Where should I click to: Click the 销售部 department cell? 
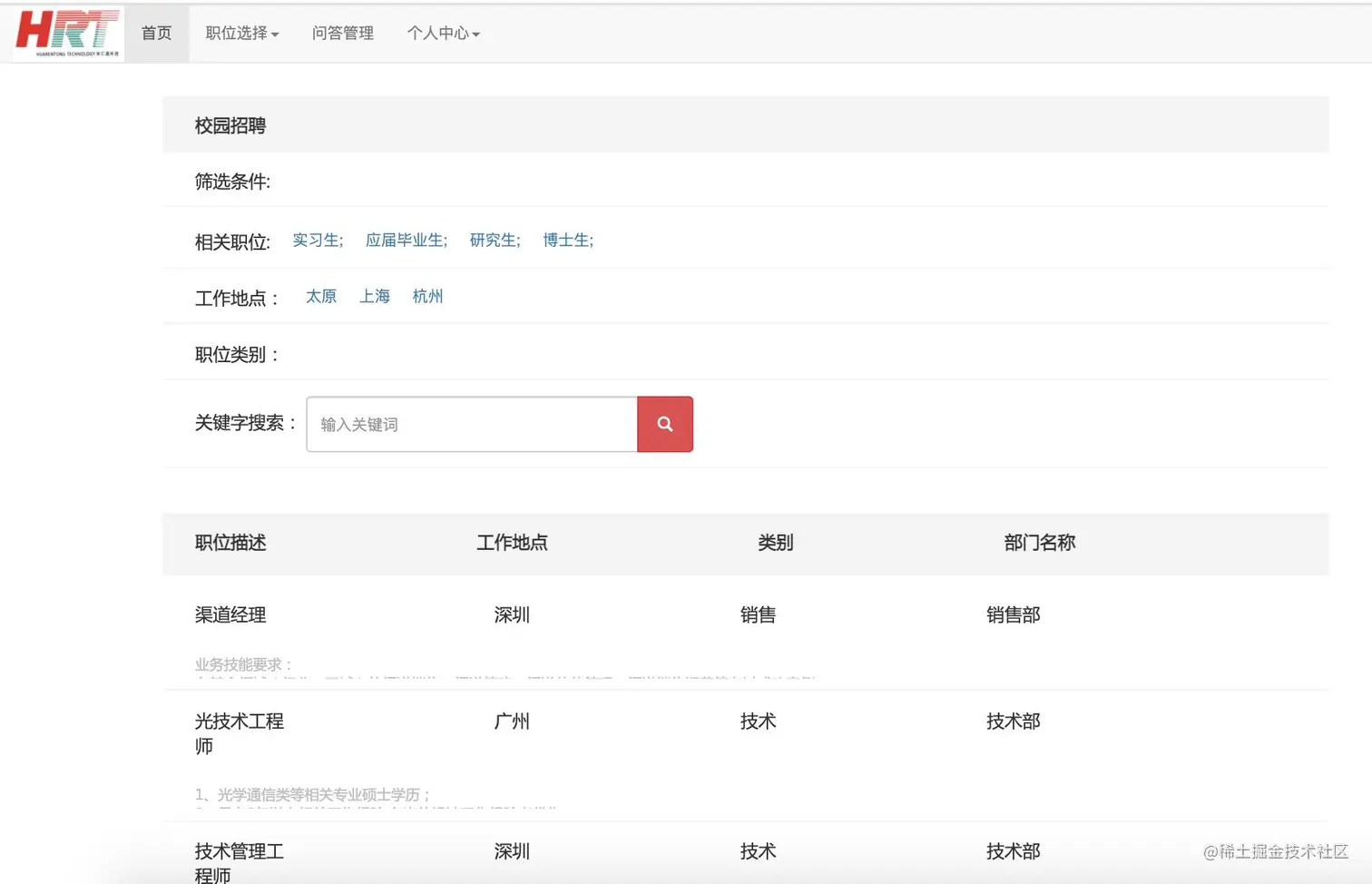(x=1014, y=614)
